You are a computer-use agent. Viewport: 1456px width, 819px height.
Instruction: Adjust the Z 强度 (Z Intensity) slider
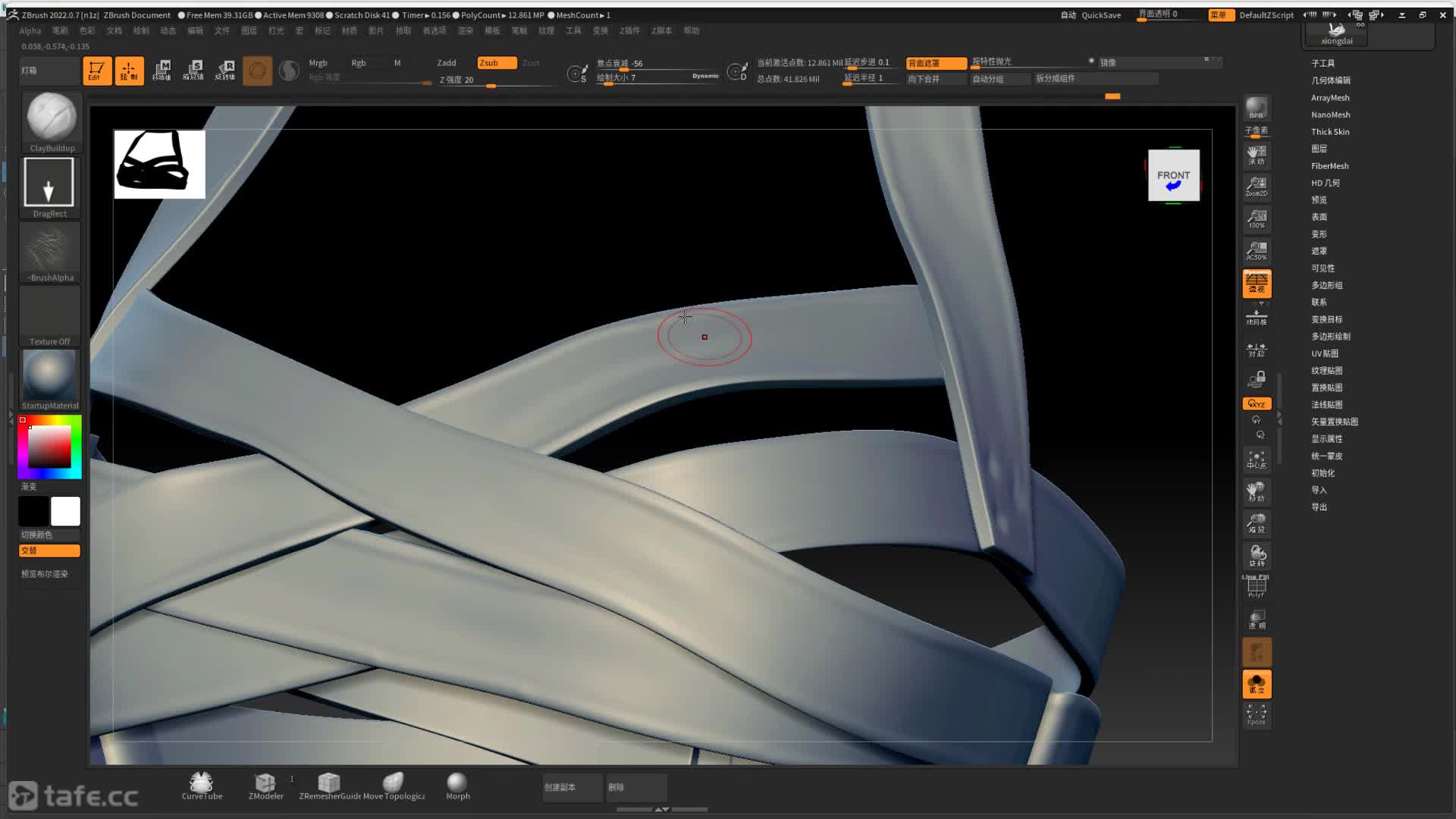coord(497,80)
